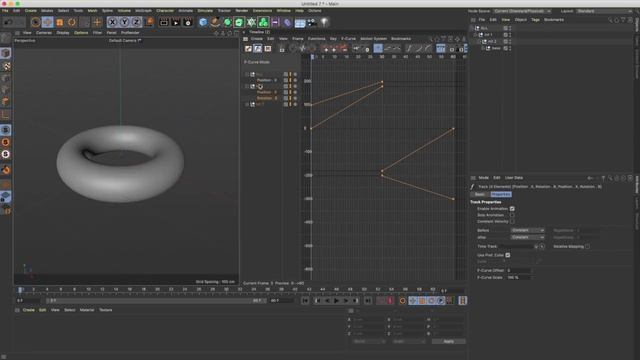Viewport: 640px width, 360px height.
Task: Switch timeline to Motion mode icon
Action: pyautogui.click(x=268, y=49)
